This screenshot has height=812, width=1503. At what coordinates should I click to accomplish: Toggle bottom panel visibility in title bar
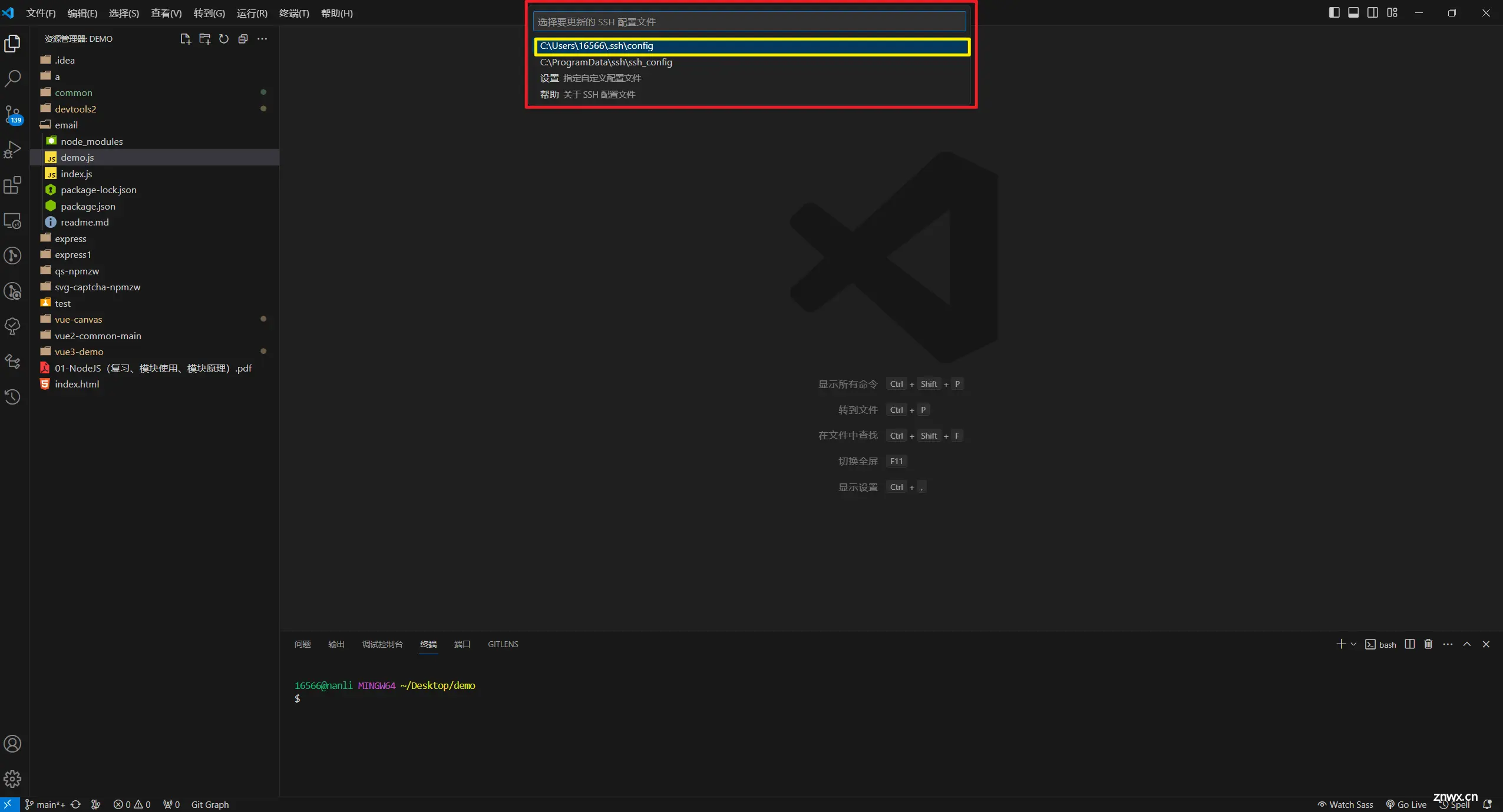click(x=1353, y=12)
